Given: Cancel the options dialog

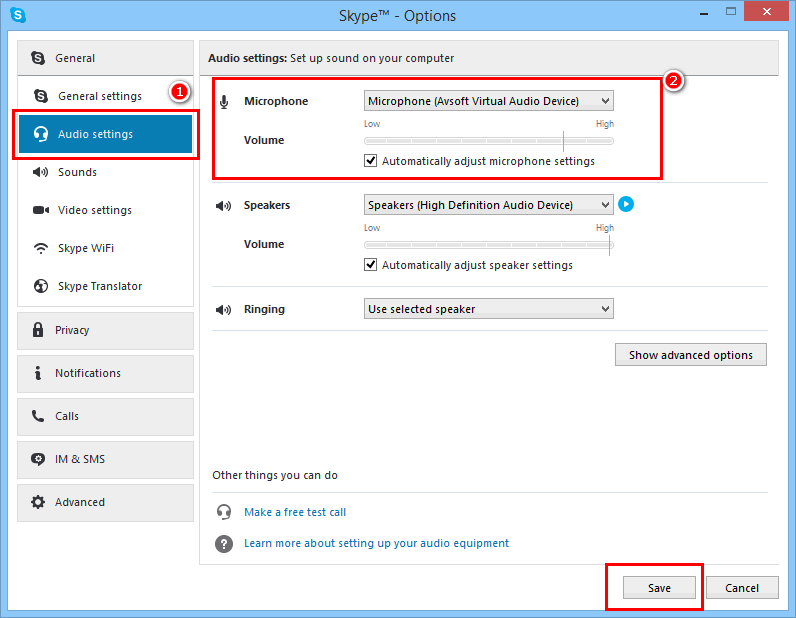Looking at the screenshot, I should click(742, 588).
